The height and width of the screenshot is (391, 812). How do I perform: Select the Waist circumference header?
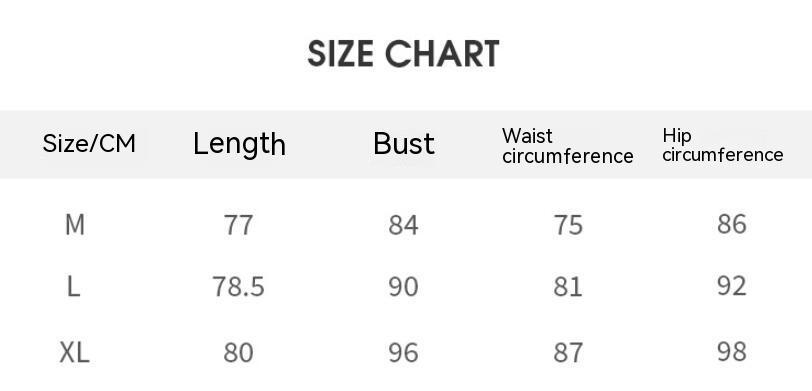568,146
